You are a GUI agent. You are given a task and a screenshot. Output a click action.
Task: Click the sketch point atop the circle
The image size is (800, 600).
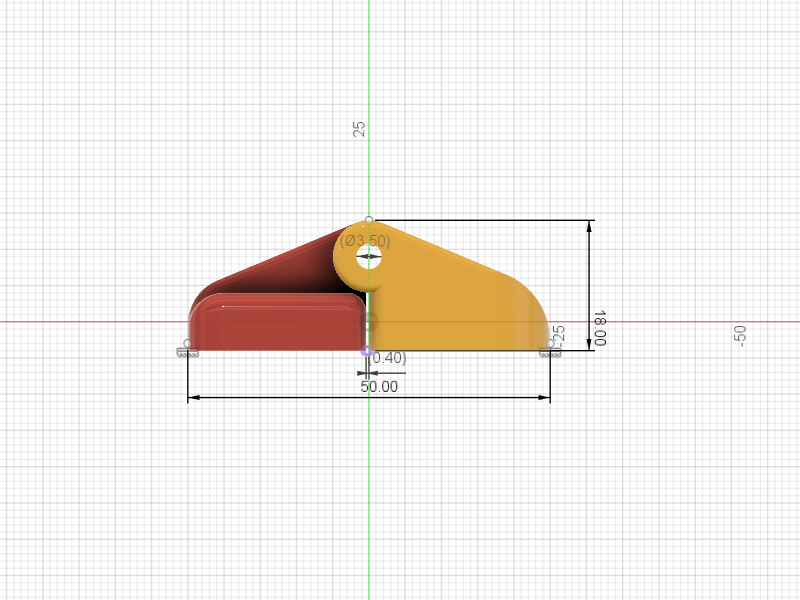[x=368, y=218]
